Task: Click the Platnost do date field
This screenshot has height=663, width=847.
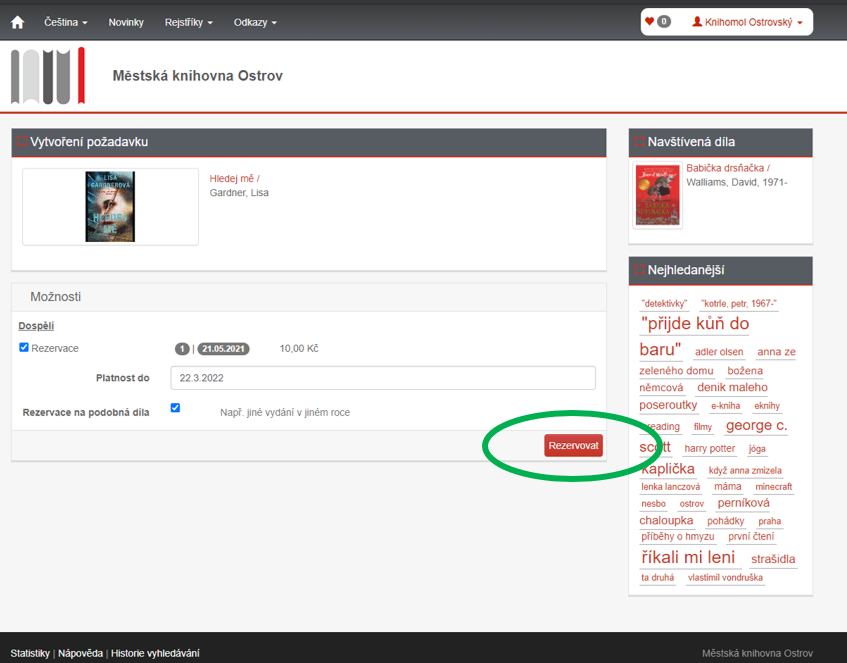Action: point(382,377)
